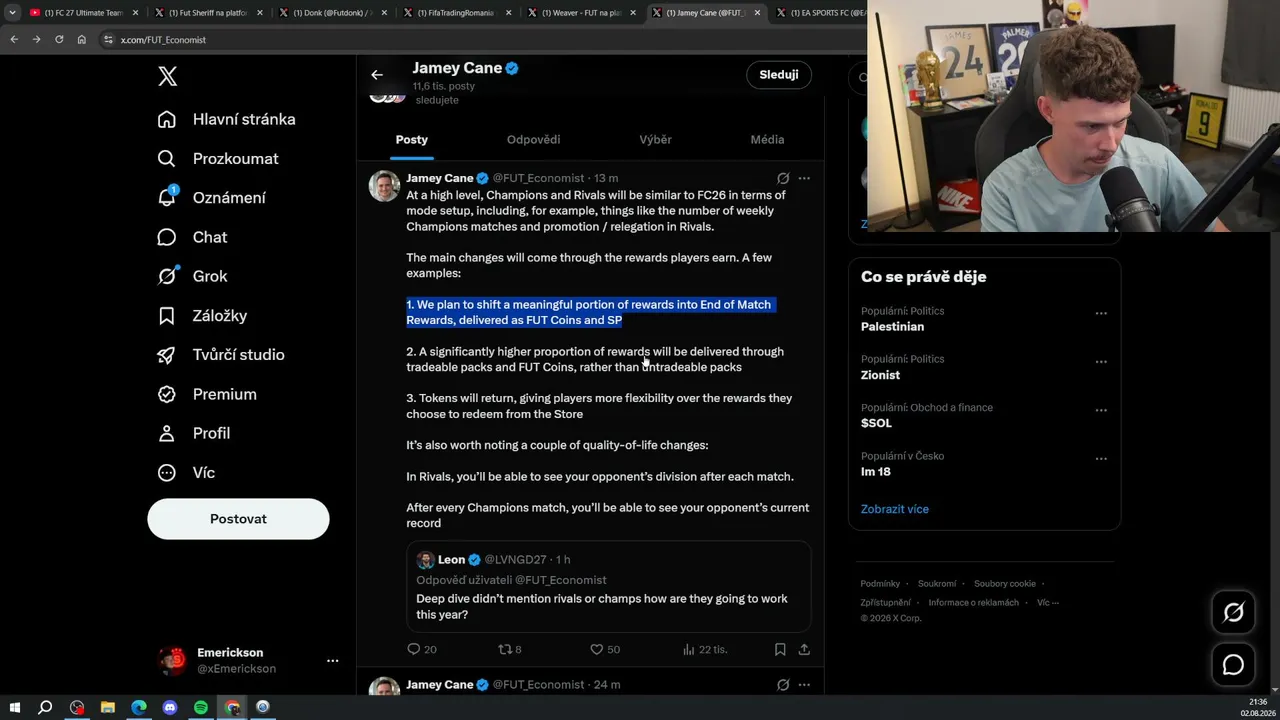
Task: Open Discord from the taskbar
Action: pos(170,707)
